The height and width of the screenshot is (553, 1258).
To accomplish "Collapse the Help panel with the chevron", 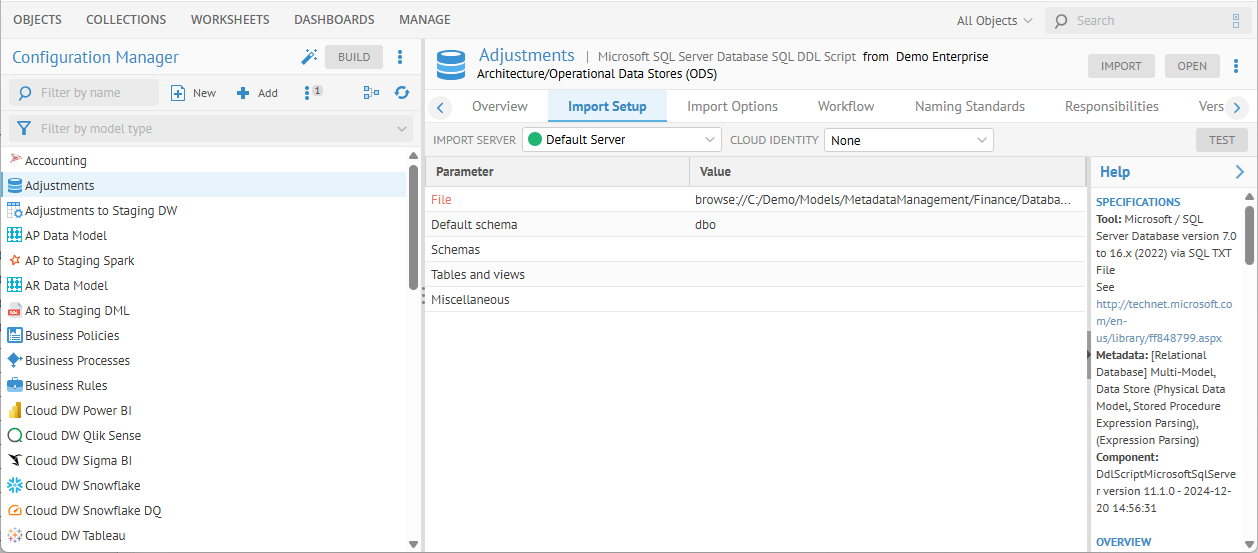I will [1240, 172].
